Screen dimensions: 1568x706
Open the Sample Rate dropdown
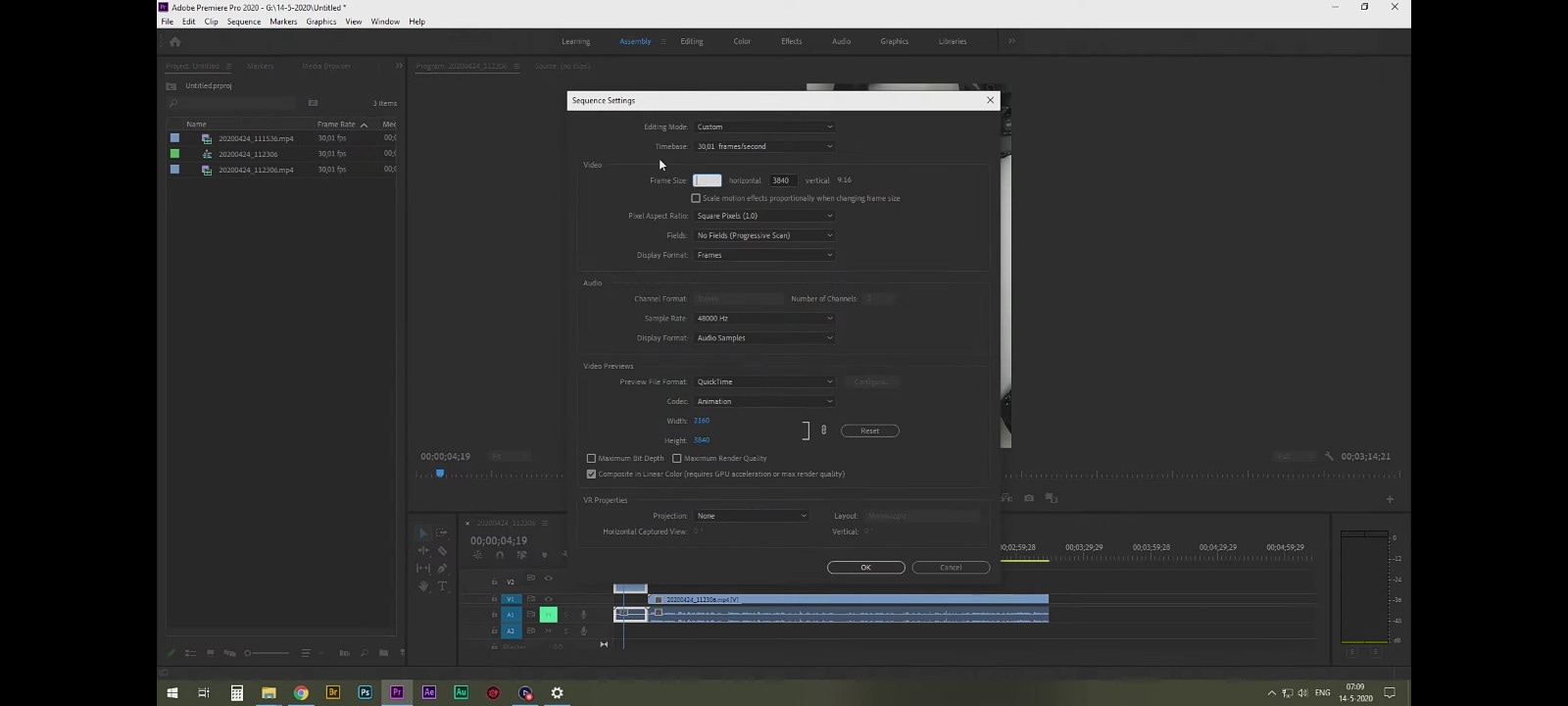[x=764, y=318]
